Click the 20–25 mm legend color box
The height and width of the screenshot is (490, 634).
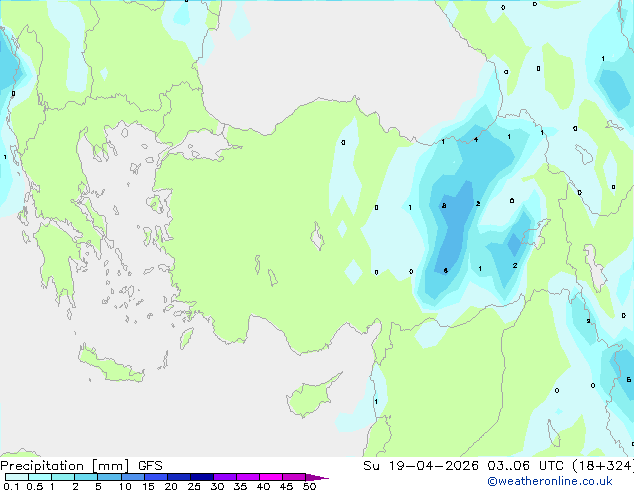179,477
